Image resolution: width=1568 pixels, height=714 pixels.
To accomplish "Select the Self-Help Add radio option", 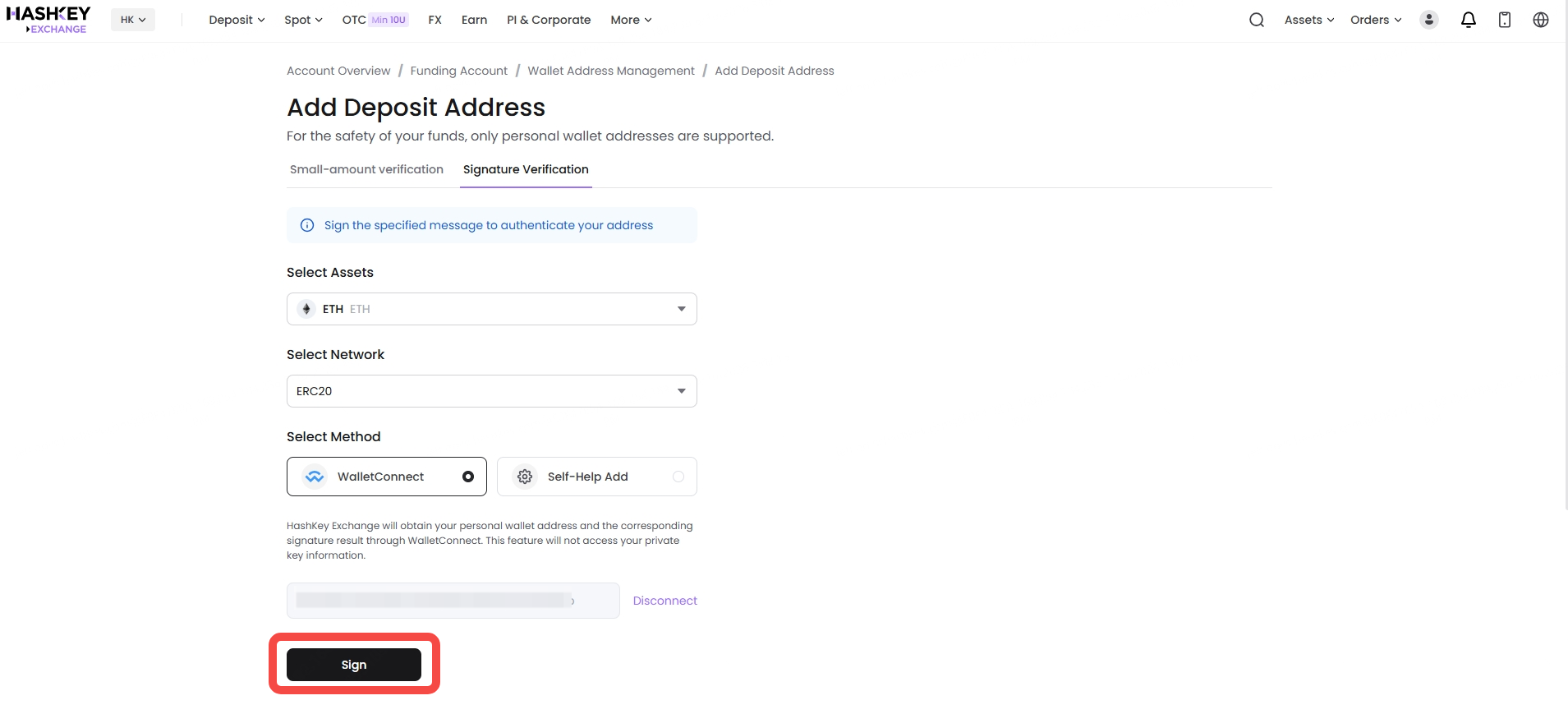I will (678, 477).
